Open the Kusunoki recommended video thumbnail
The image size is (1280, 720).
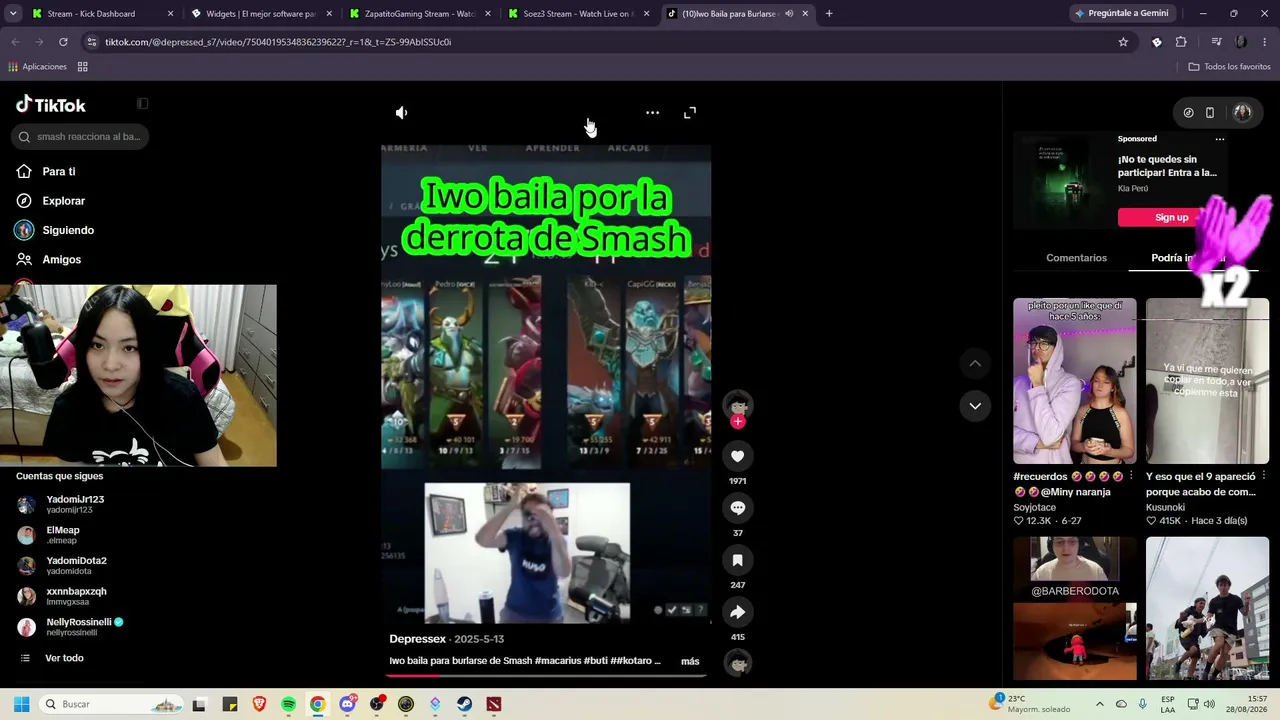coord(1208,381)
